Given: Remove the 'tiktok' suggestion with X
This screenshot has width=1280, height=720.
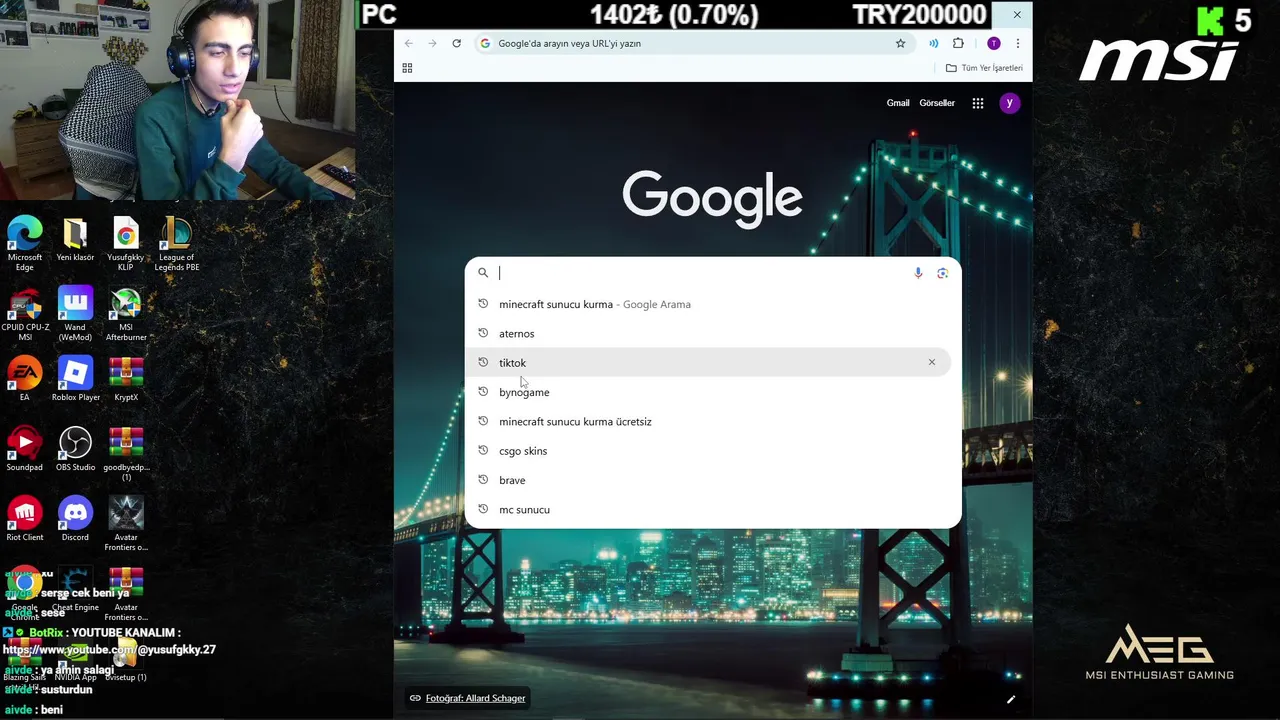Looking at the screenshot, I should tap(931, 362).
